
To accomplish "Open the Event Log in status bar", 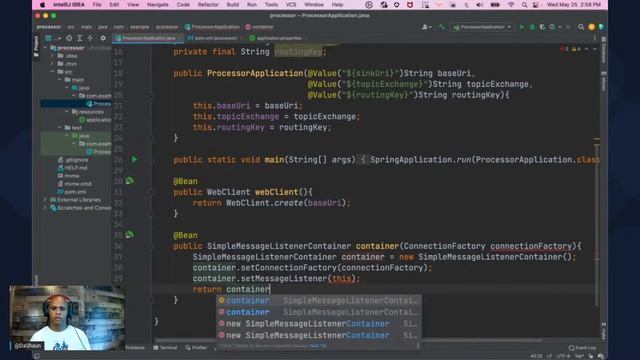I will tap(582, 348).
